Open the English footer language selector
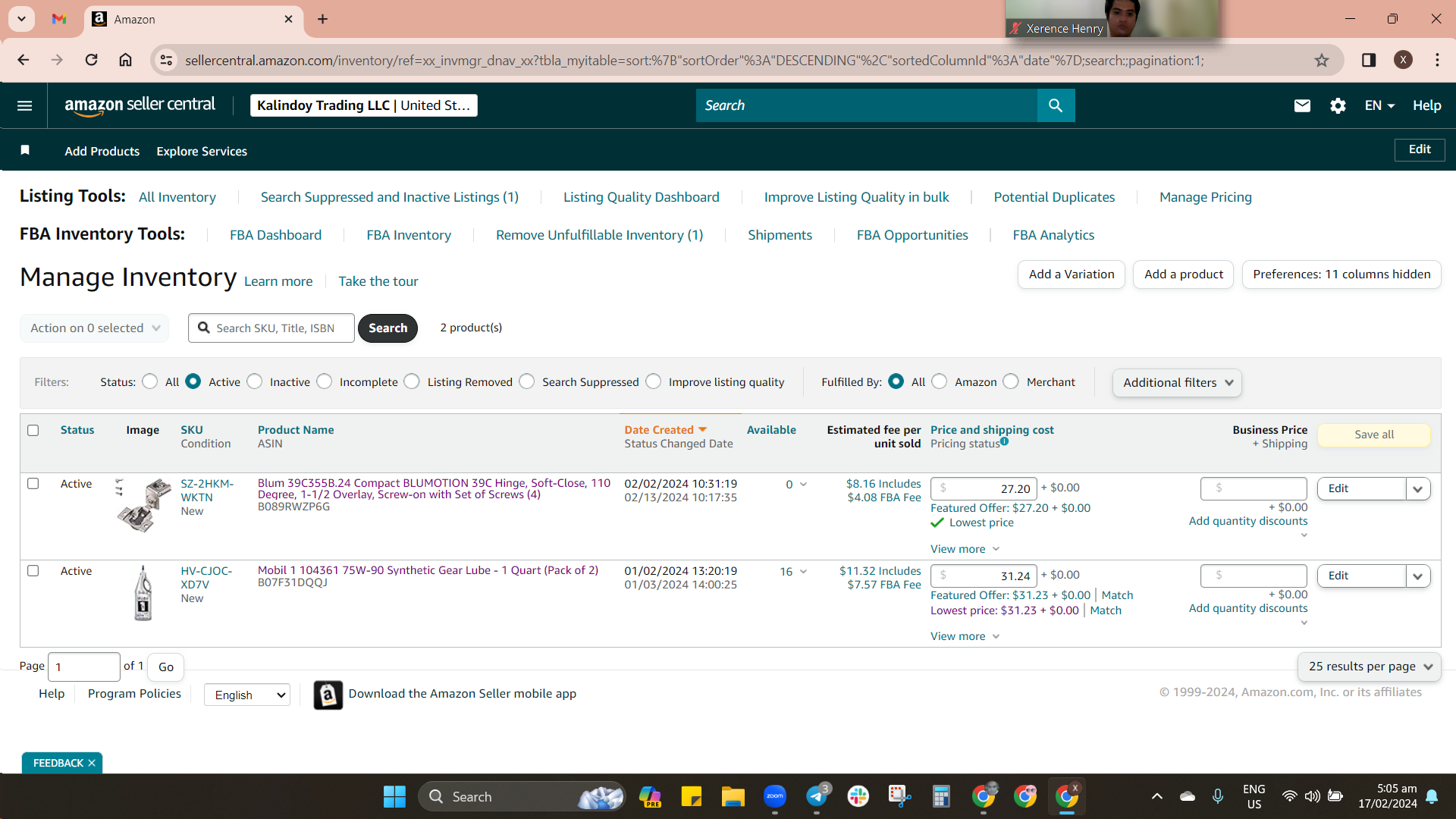The height and width of the screenshot is (819, 1456). point(247,695)
